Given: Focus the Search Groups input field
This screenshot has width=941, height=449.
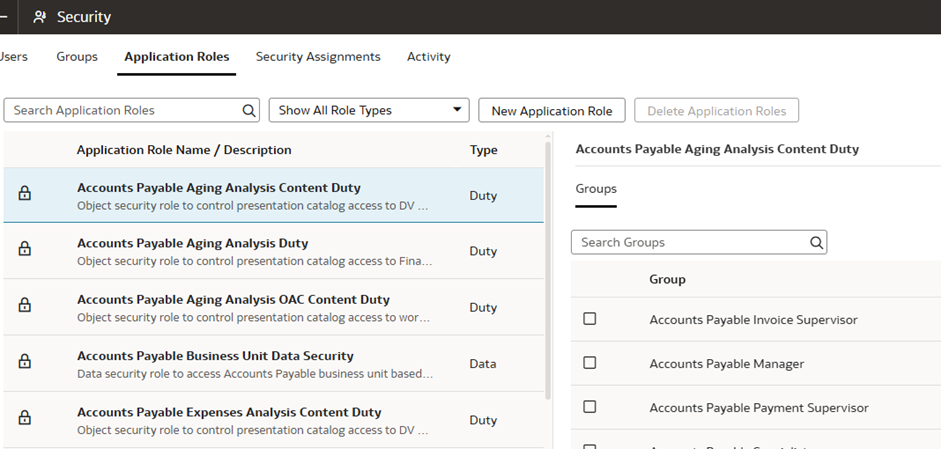Looking at the screenshot, I should pos(690,242).
